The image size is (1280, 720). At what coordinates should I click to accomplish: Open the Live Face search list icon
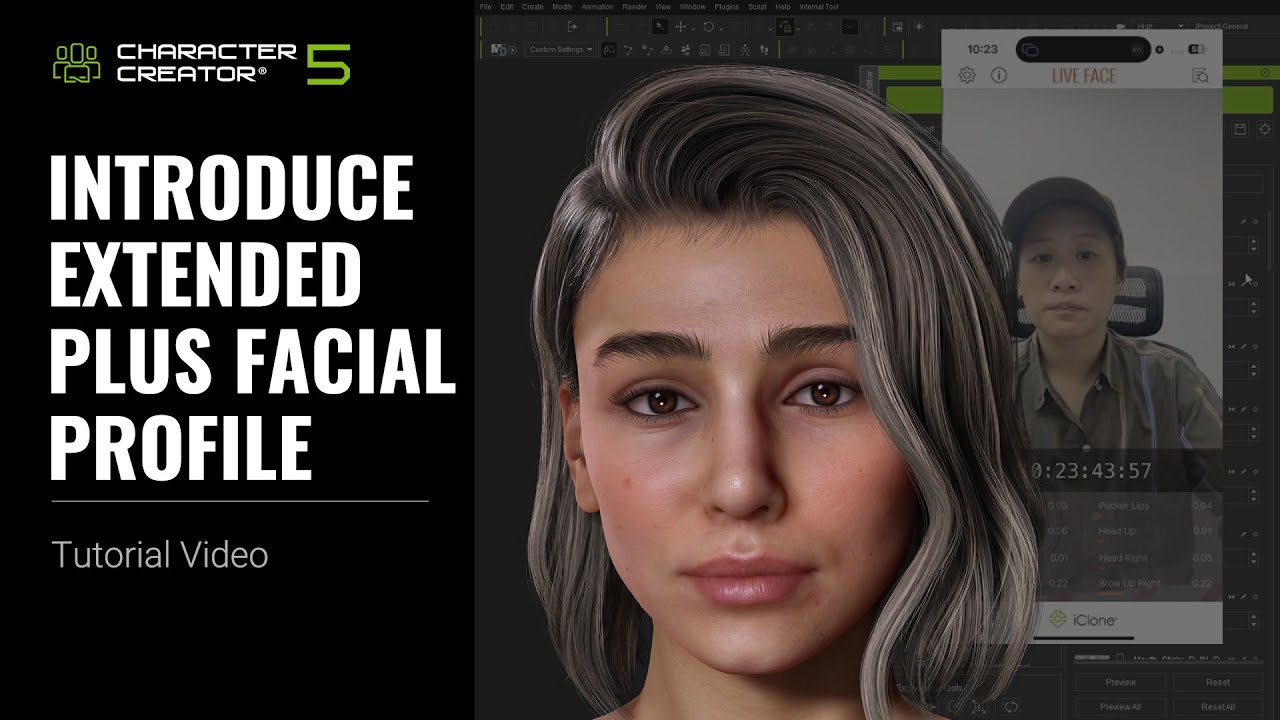[1200, 75]
